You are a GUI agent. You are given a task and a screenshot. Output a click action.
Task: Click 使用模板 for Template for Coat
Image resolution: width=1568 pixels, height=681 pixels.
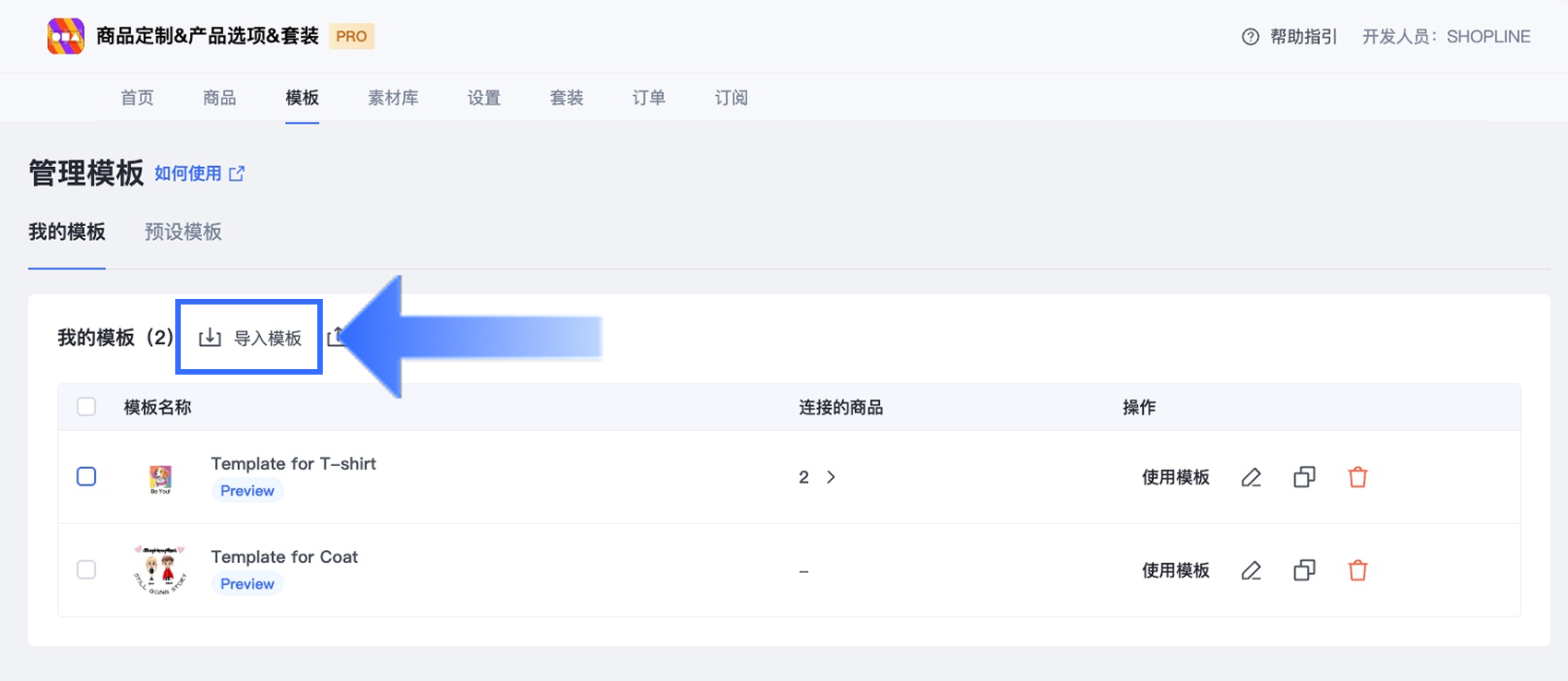1175,570
